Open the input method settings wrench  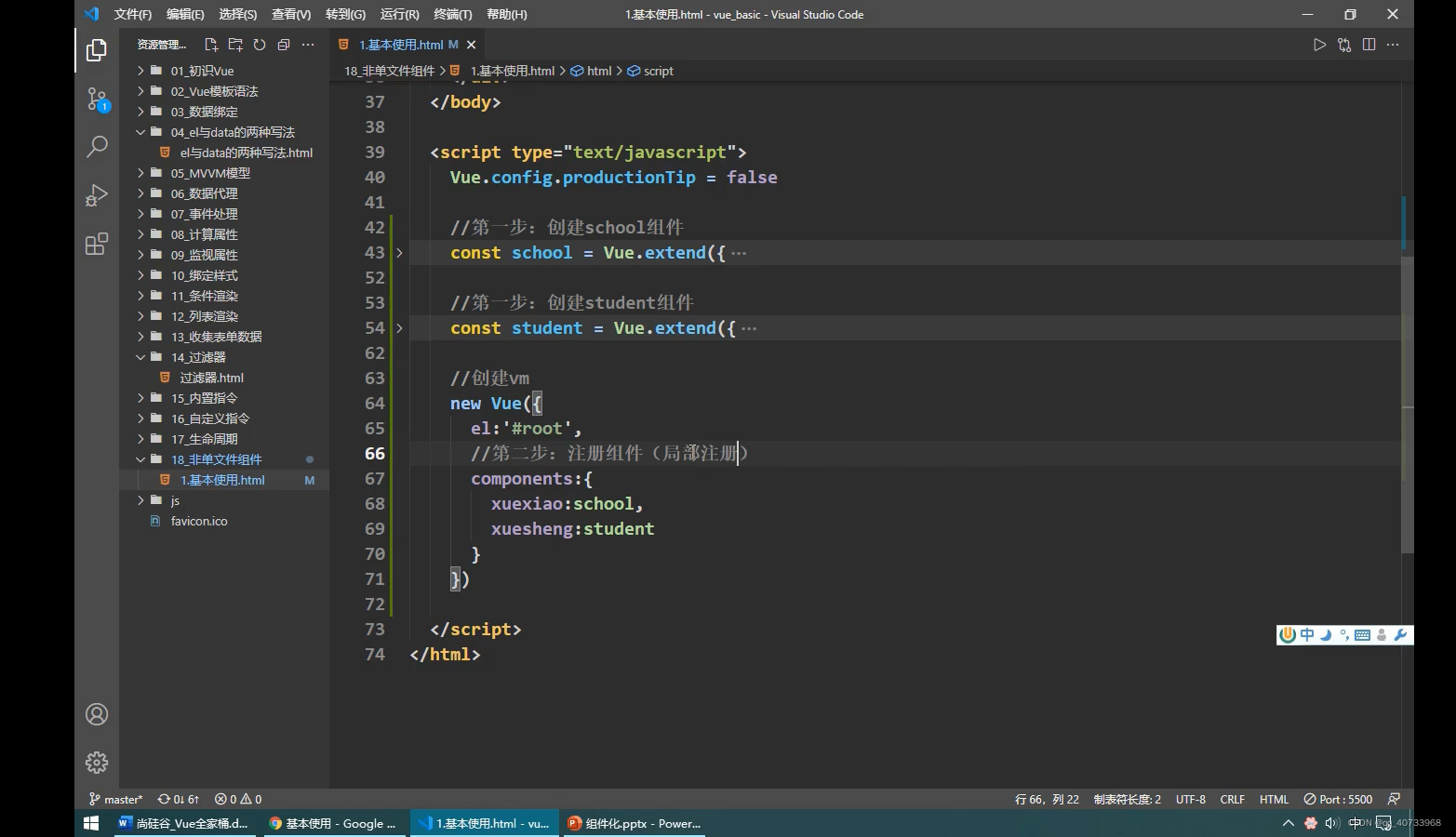(1400, 634)
